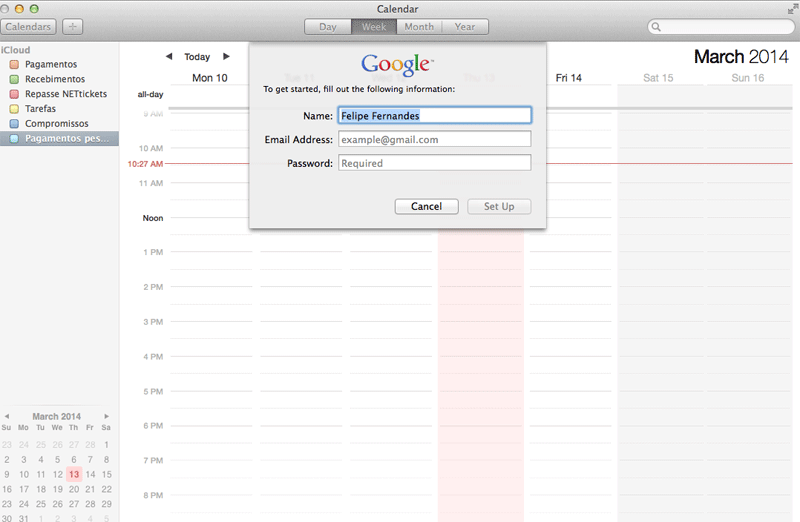Viewport: 800px width, 522px height.
Task: Open the Calendars list button
Action: (28, 27)
